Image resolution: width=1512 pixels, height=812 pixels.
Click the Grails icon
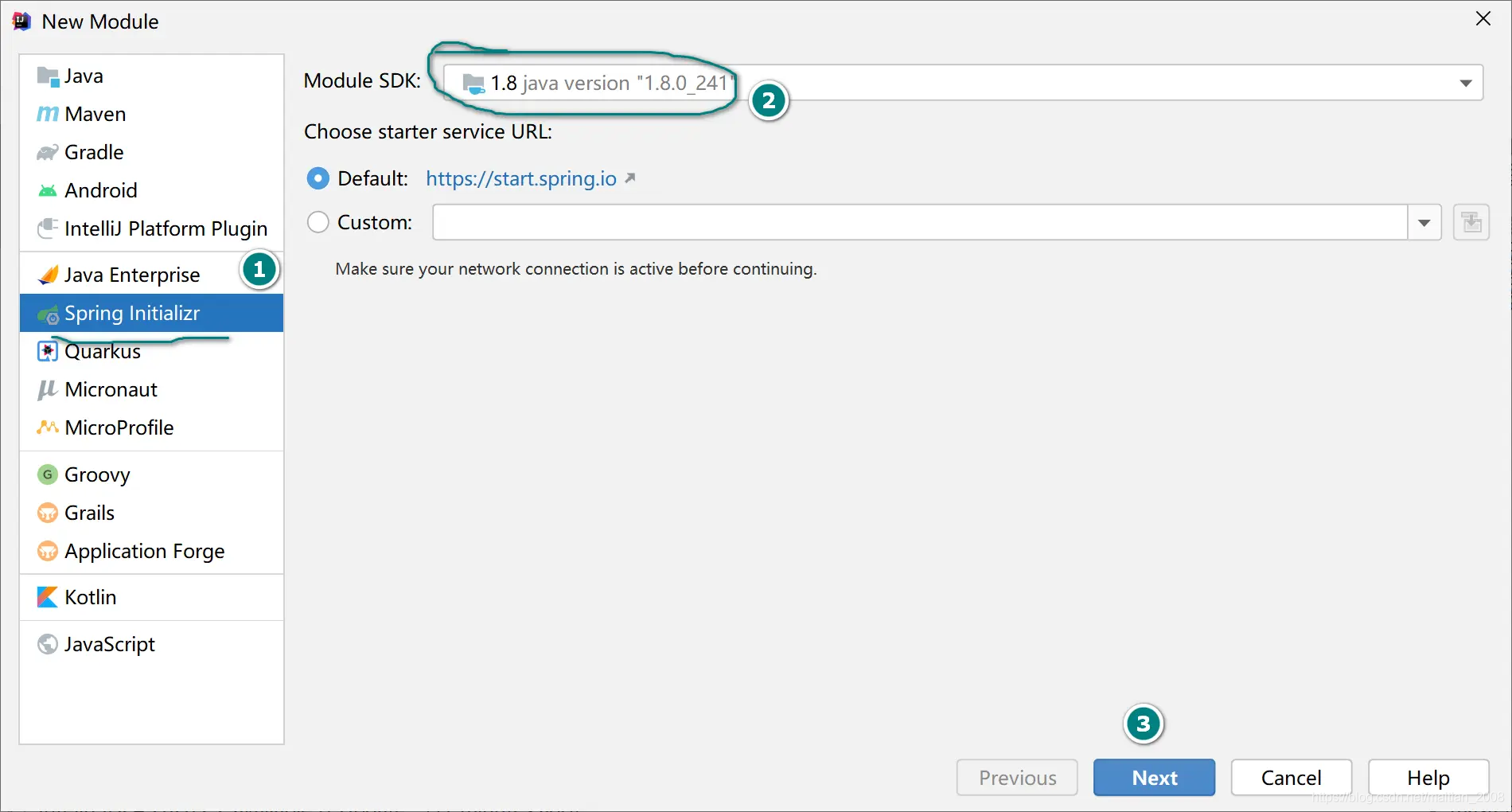[48, 513]
